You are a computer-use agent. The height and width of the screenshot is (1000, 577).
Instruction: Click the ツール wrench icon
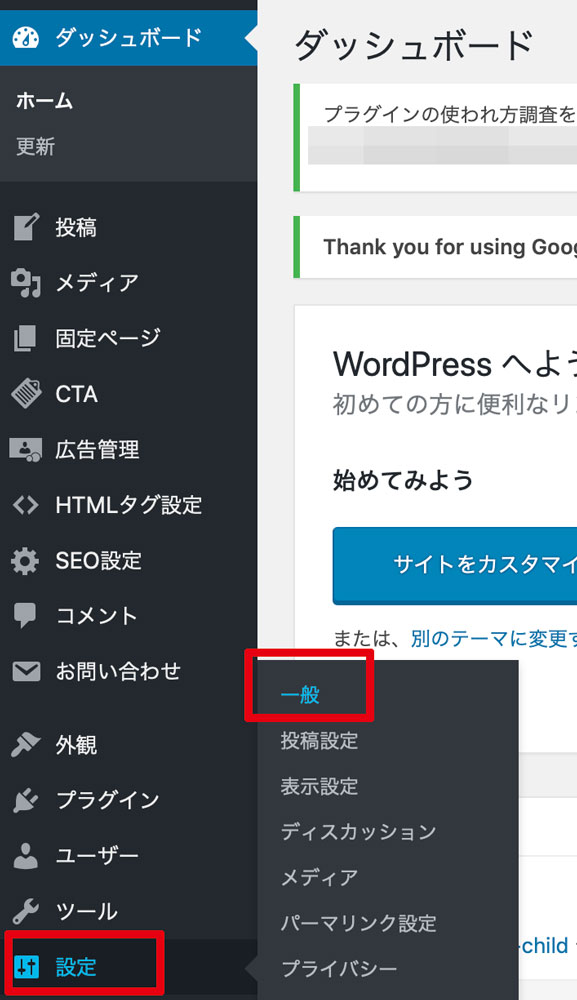pos(26,911)
